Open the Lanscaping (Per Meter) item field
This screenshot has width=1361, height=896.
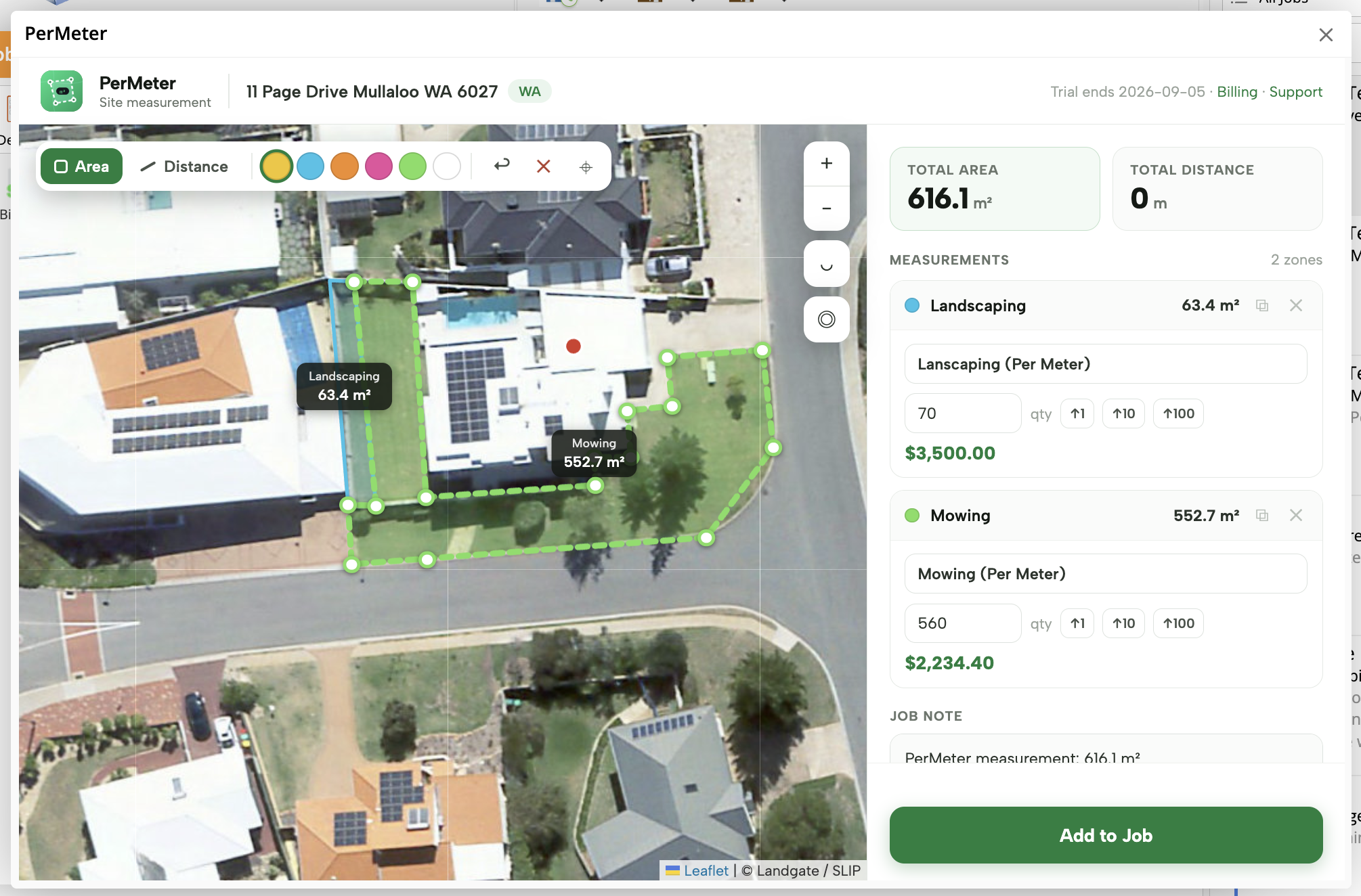coord(1106,364)
